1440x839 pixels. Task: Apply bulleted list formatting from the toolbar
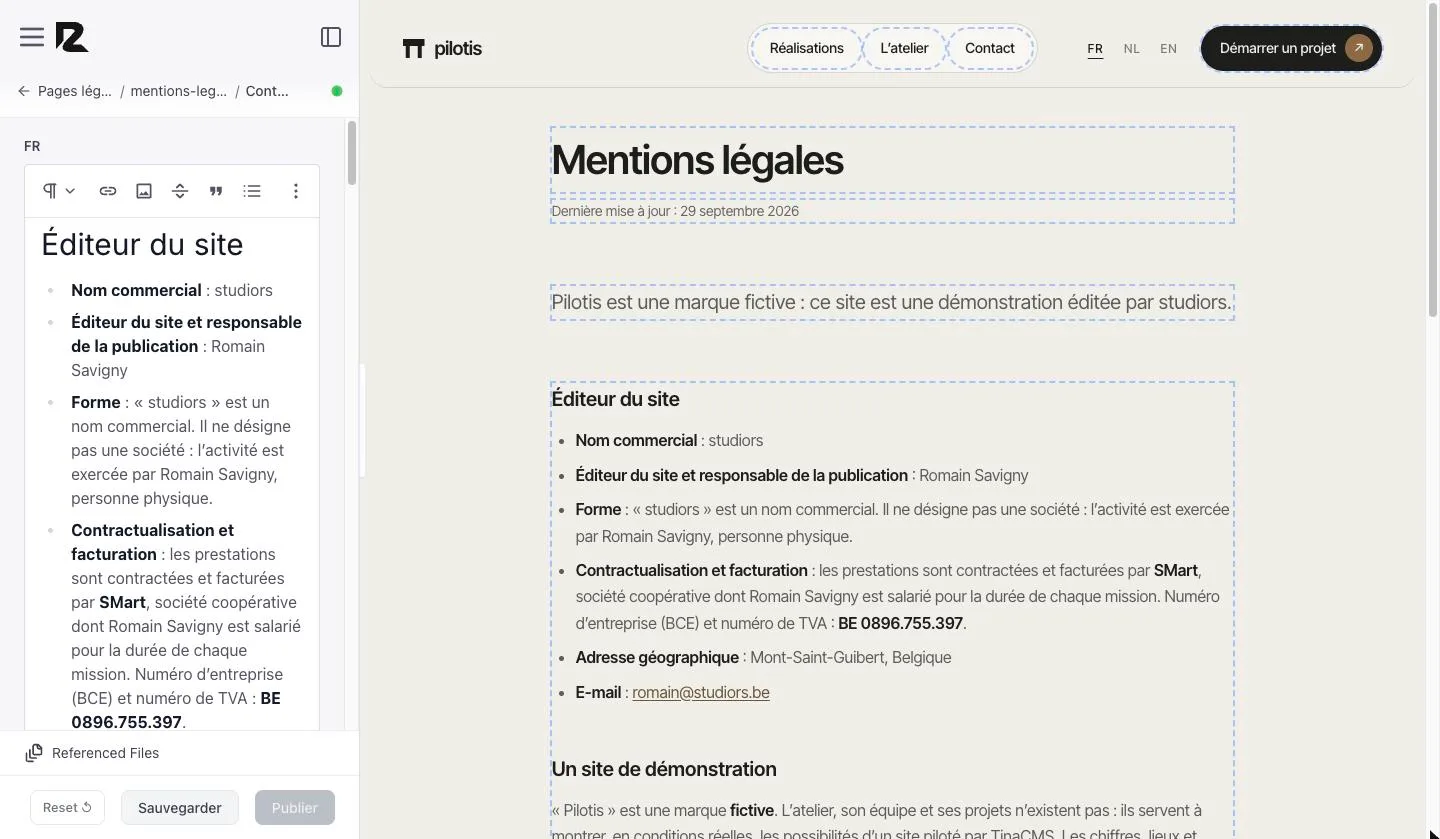tap(252, 191)
